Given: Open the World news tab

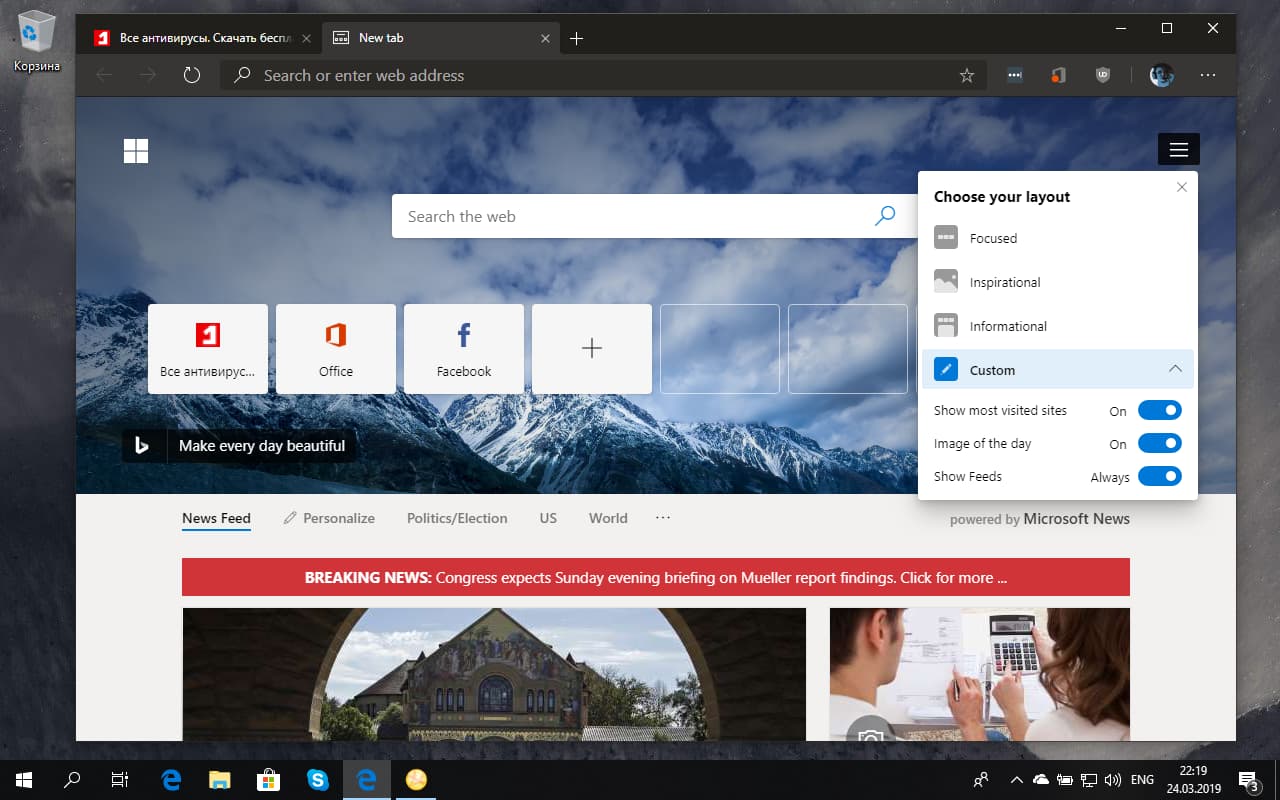Looking at the screenshot, I should click(x=608, y=518).
